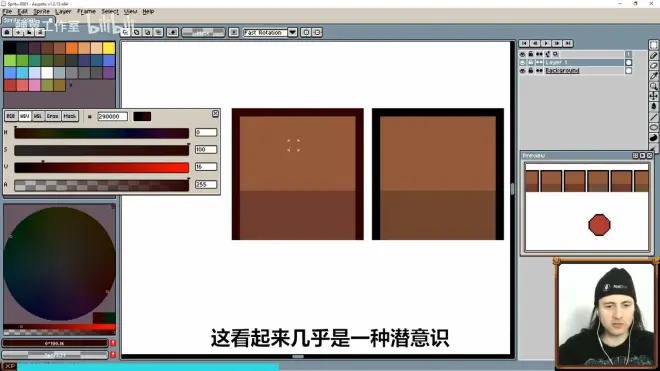Select the Rectangular Marquee tool
Screen dimensions: 660x371
click(653, 45)
